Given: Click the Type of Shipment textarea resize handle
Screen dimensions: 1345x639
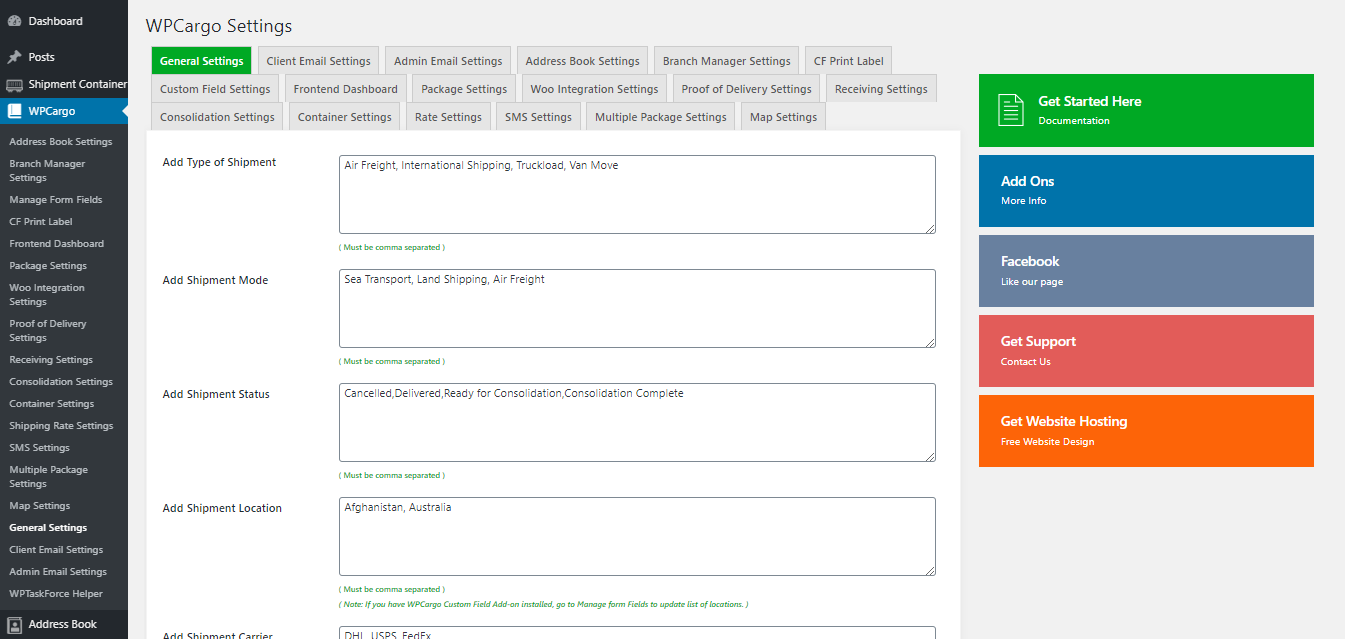Looking at the screenshot, I should [929, 228].
